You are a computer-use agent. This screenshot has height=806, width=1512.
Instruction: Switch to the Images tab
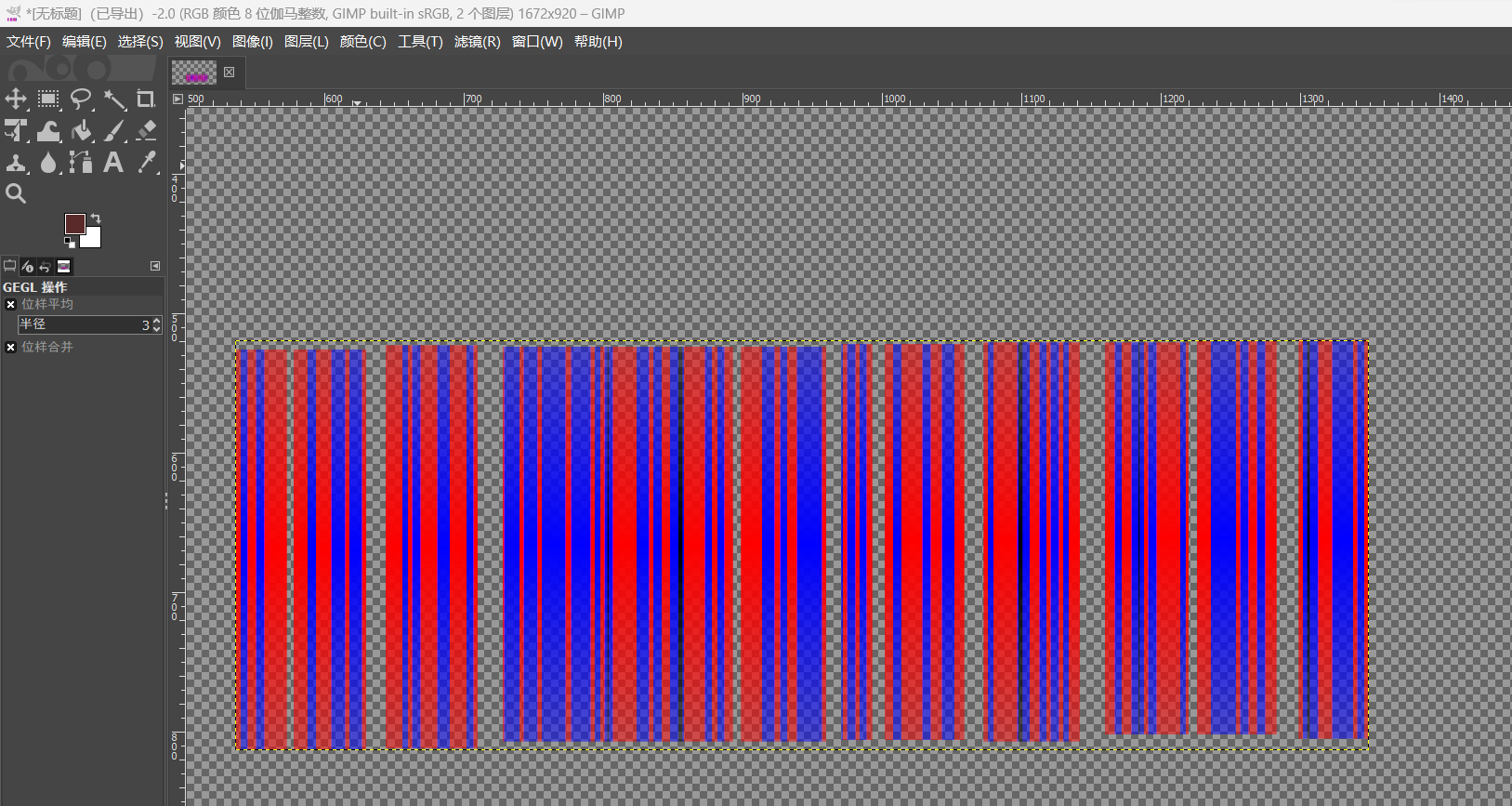coord(63,267)
